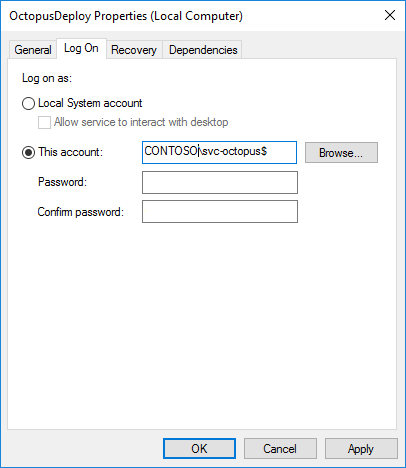
Task: Select the Log On tab
Action: 81,49
